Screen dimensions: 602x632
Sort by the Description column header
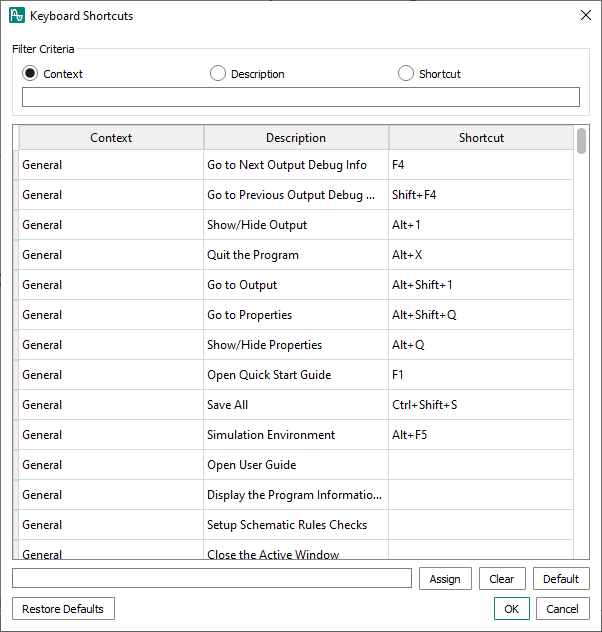coord(296,138)
